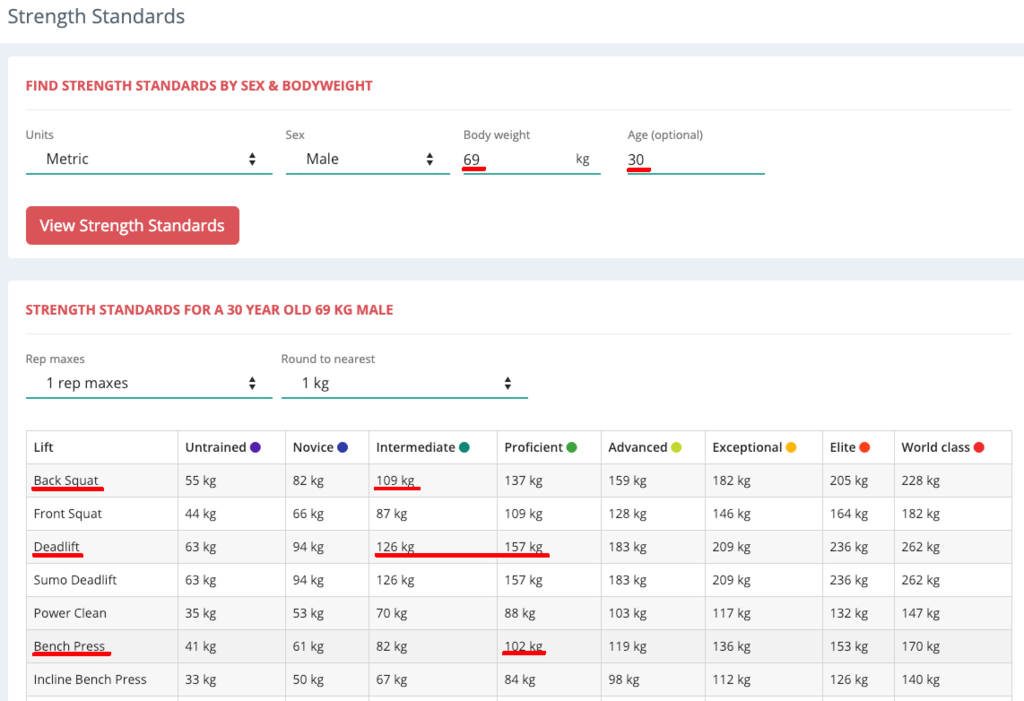Click the red World class level dot

979,448
